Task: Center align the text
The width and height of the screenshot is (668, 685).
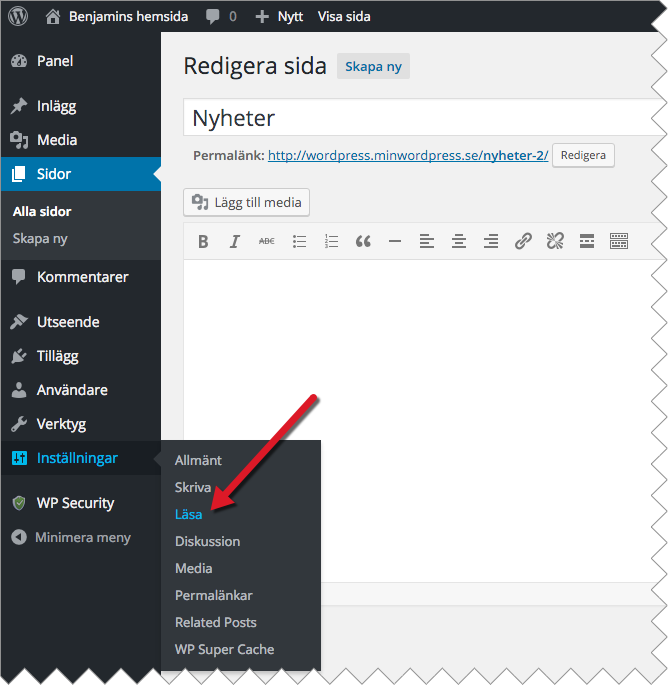Action: [459, 241]
